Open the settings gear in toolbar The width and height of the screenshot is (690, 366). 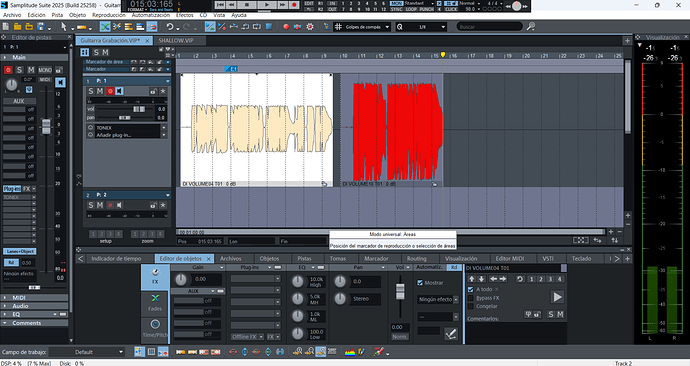[310, 27]
